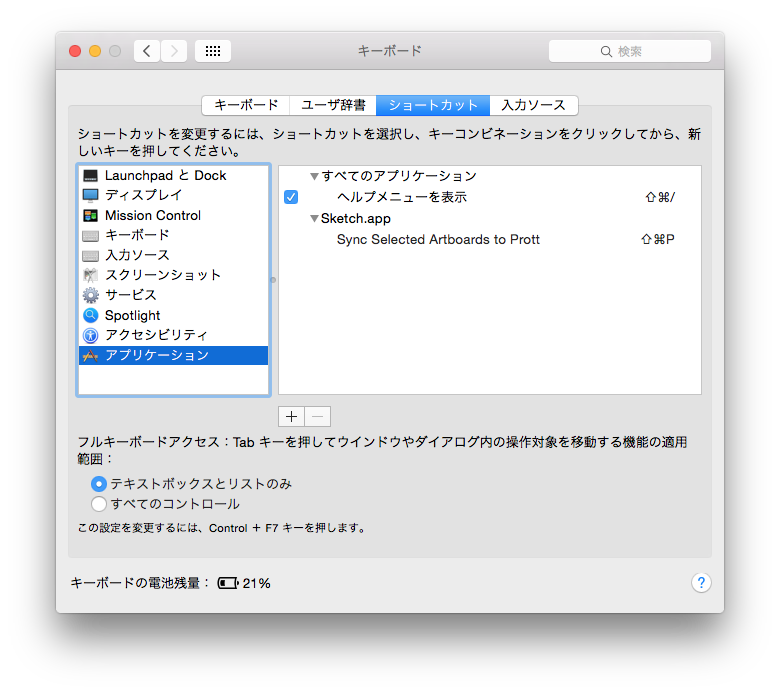Go forward with the right chevron

(174, 51)
